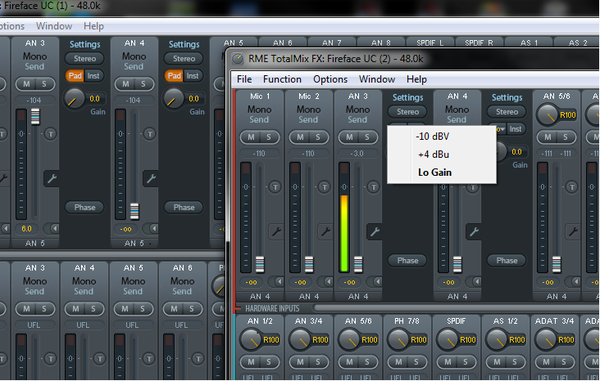Toggle Inst button in Fireface UC (2) settings
Viewport: 600px width, 381px height.
[x=515, y=129]
